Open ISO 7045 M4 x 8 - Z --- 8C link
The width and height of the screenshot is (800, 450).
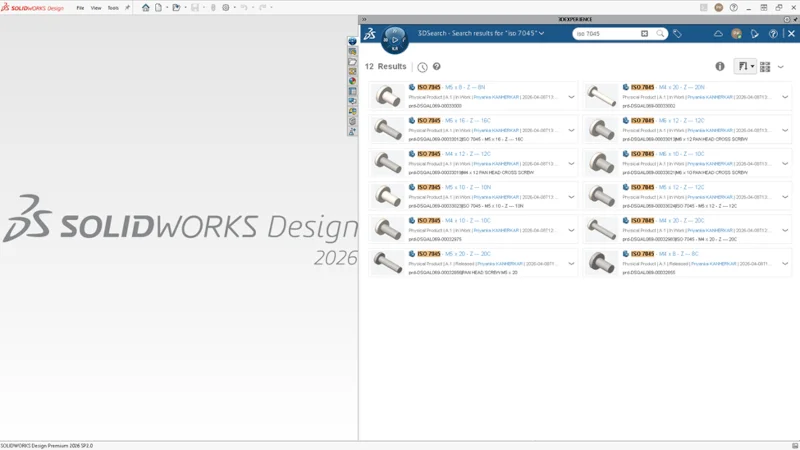click(x=665, y=254)
